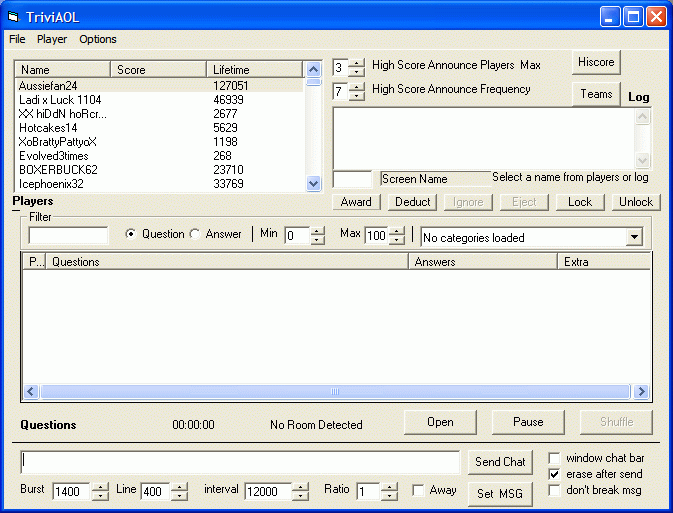
Task: Select player Evolved3times in the list
Action: pyautogui.click(x=159, y=156)
